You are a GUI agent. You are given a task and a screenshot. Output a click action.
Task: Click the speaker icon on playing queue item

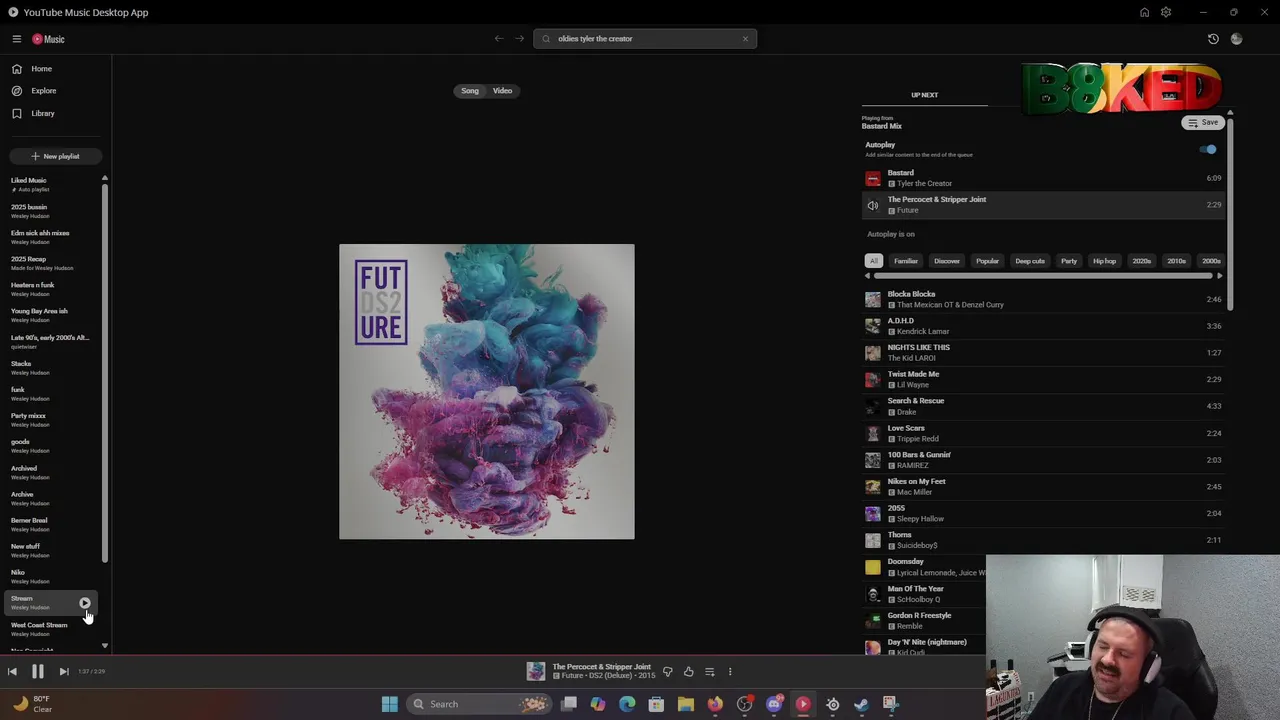click(873, 205)
